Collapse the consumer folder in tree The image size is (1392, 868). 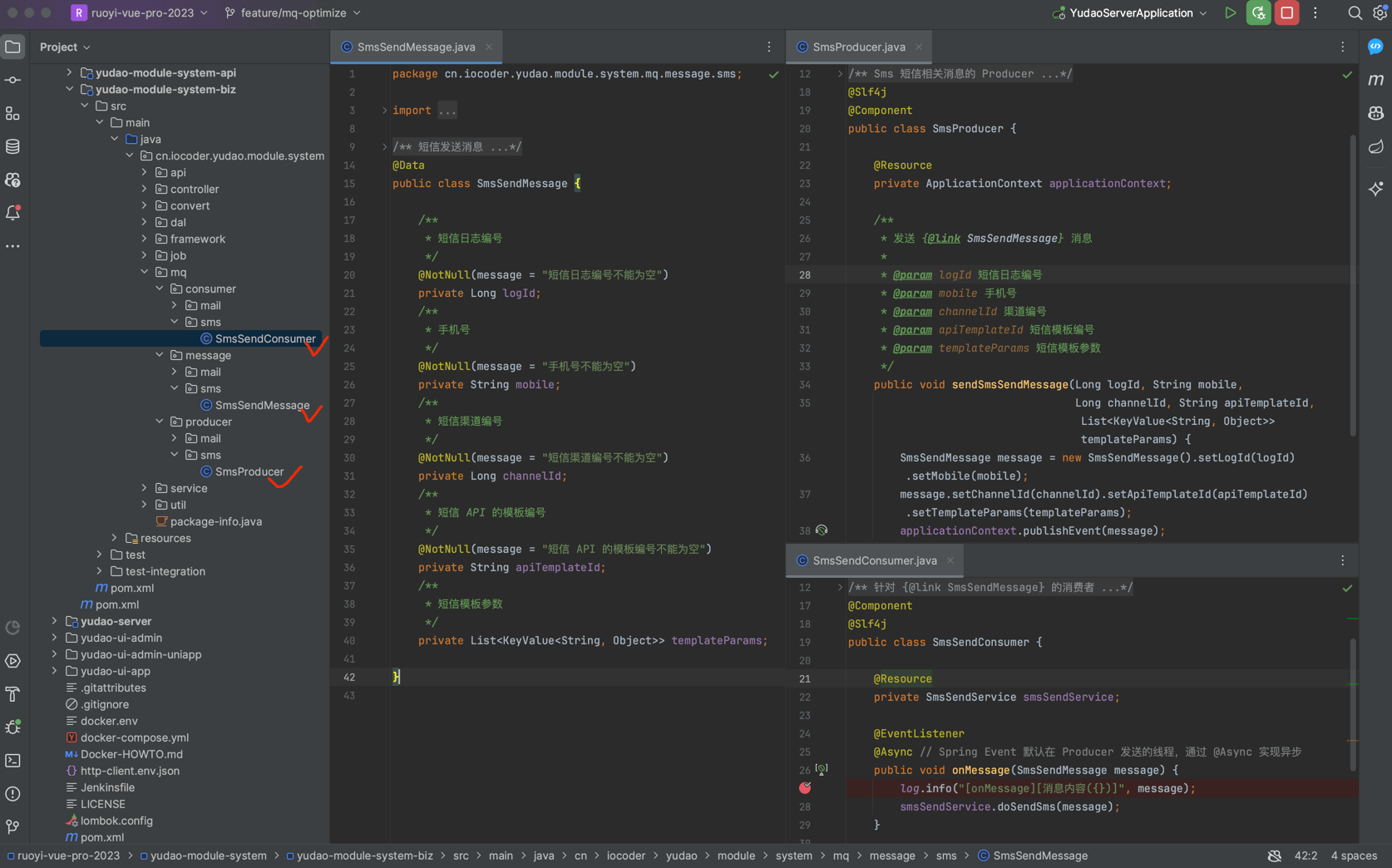[x=160, y=289]
